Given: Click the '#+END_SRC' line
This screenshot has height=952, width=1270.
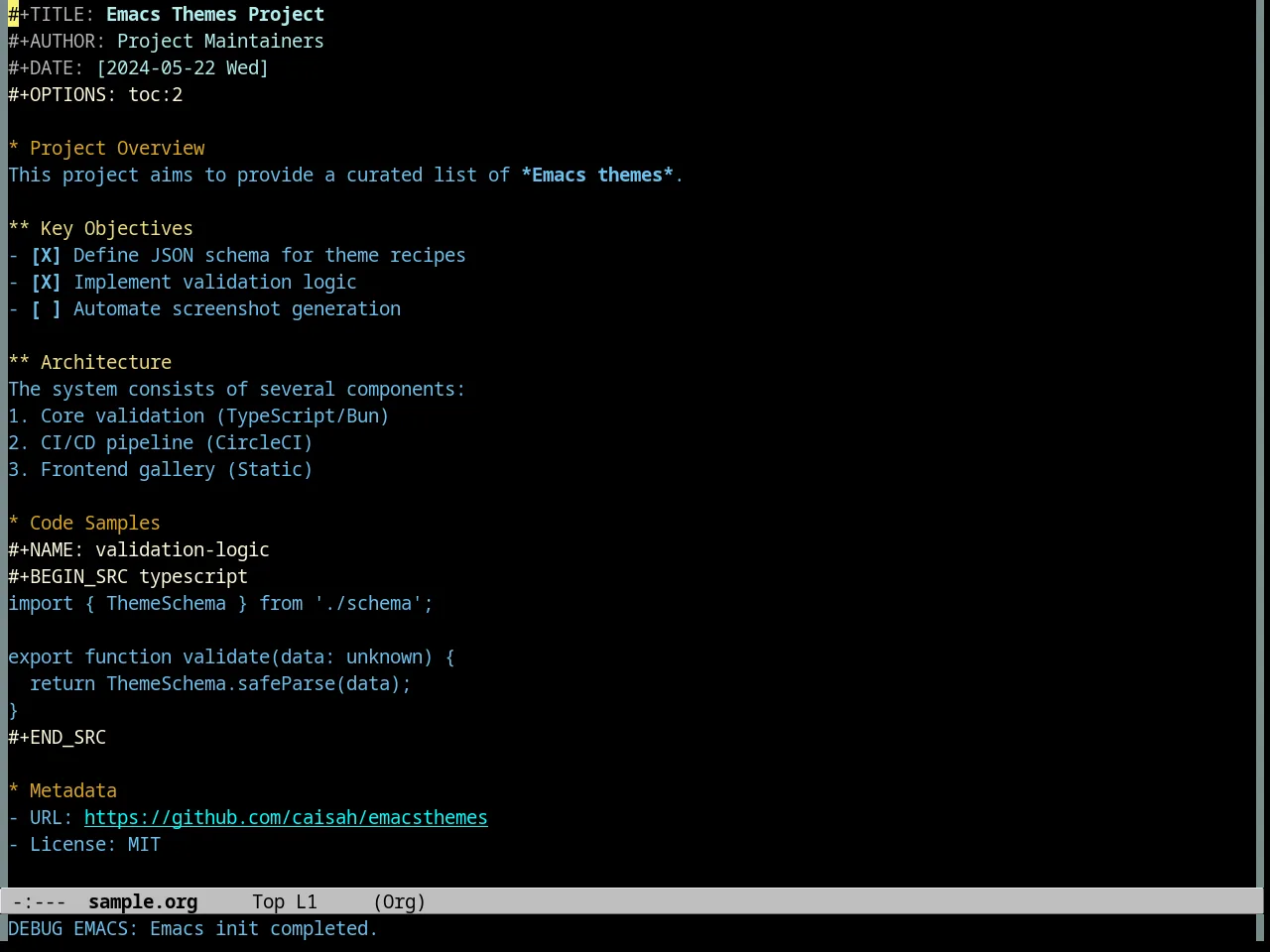Looking at the screenshot, I should pos(58,738).
